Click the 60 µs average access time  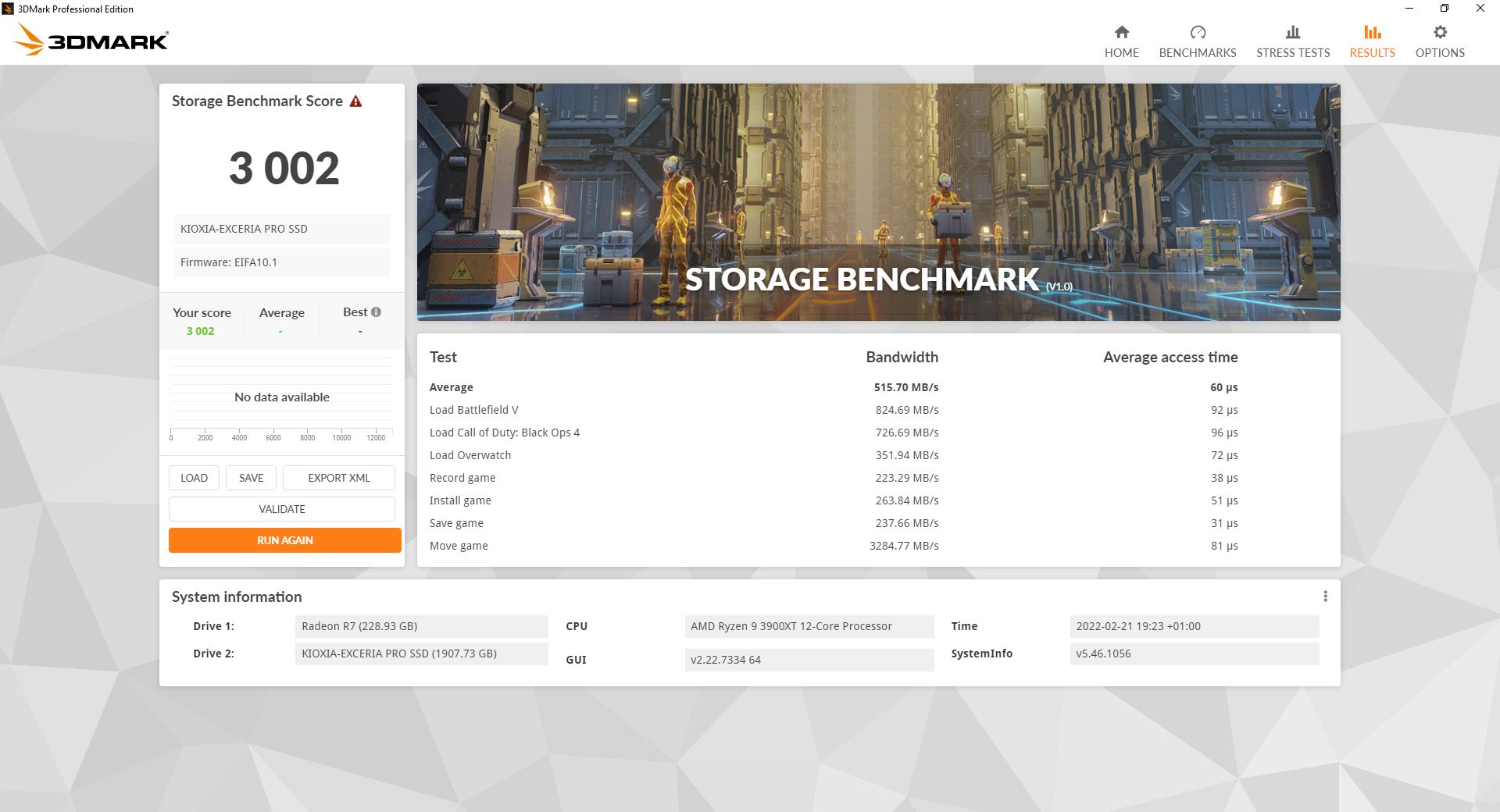coord(1223,387)
